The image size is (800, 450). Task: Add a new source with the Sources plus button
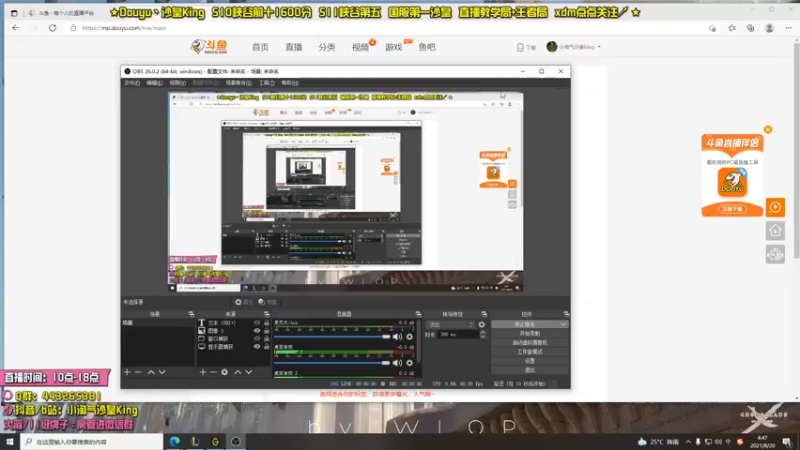click(x=203, y=372)
